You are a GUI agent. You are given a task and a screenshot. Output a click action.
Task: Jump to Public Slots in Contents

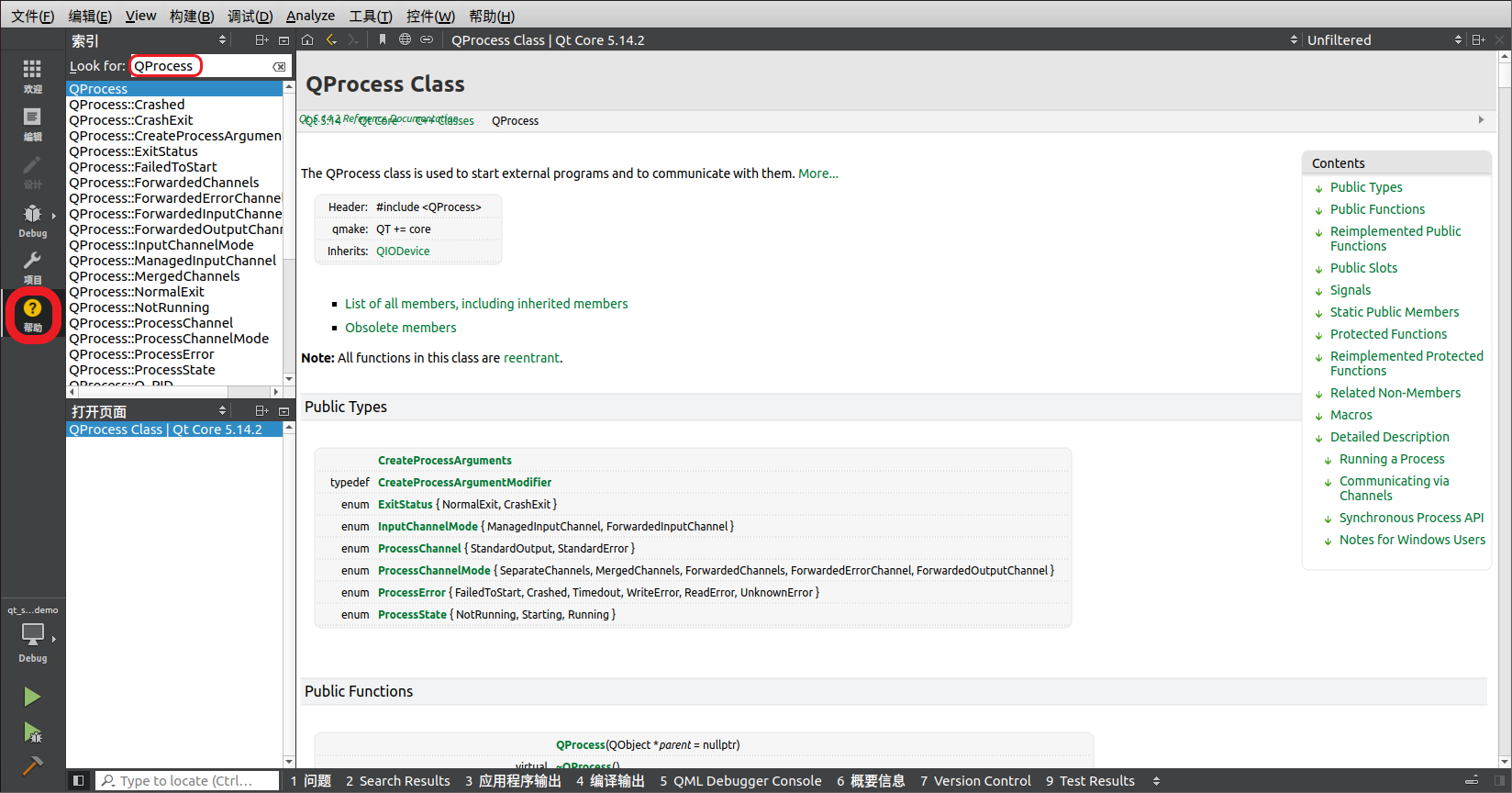1363,268
